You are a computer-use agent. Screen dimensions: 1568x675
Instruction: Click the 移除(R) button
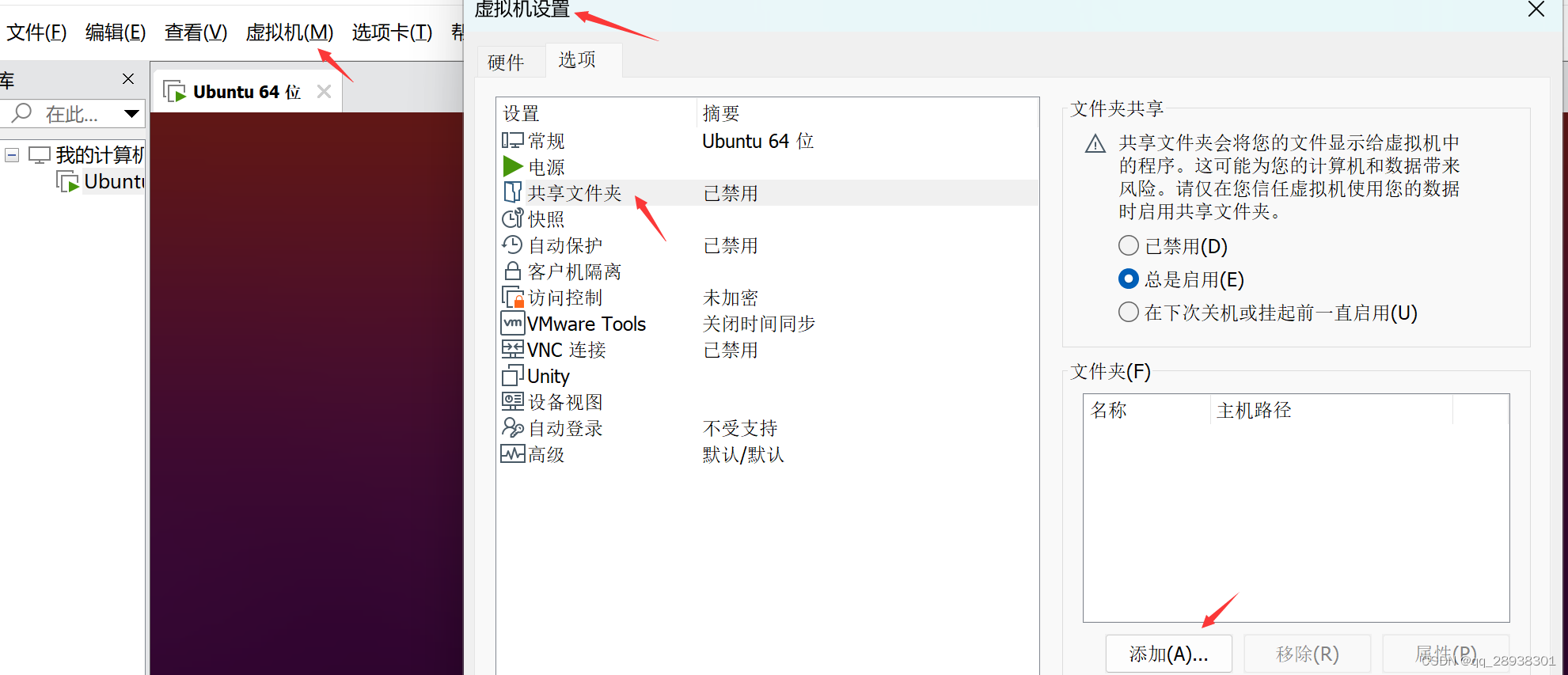[1308, 654]
